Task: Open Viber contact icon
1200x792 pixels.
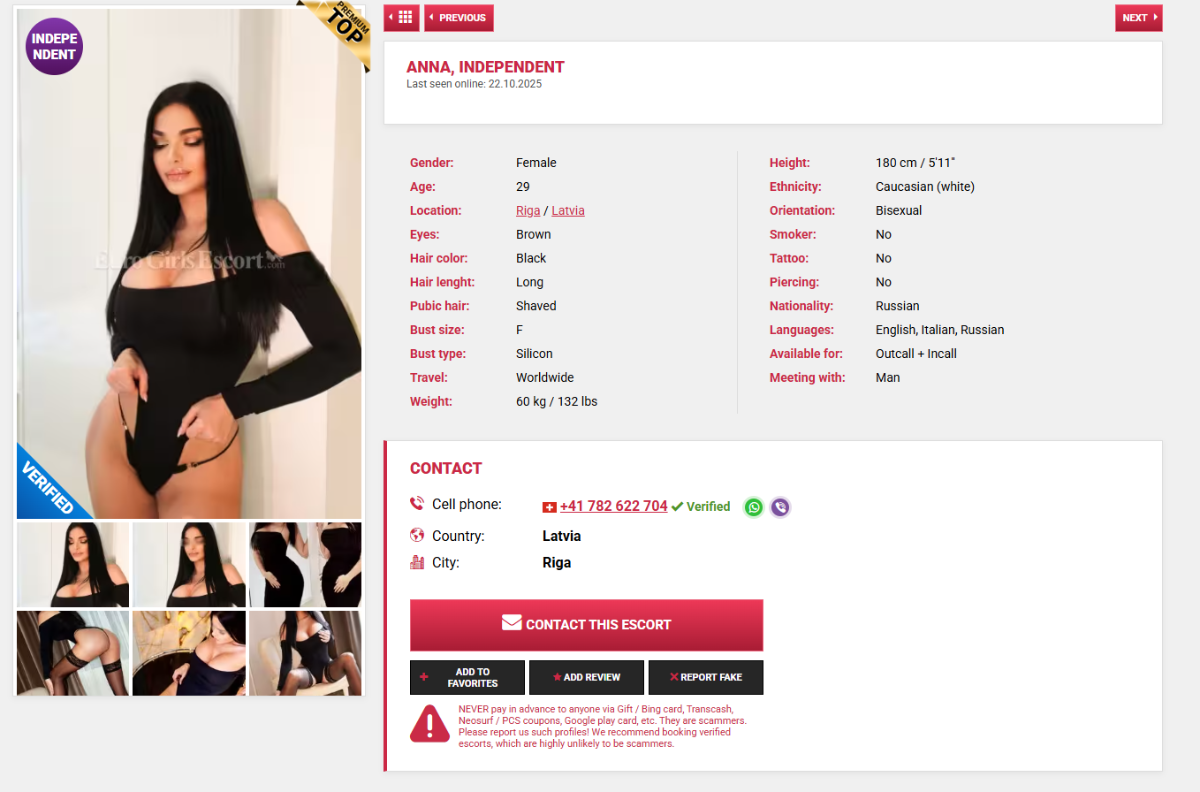Action: 780,507
